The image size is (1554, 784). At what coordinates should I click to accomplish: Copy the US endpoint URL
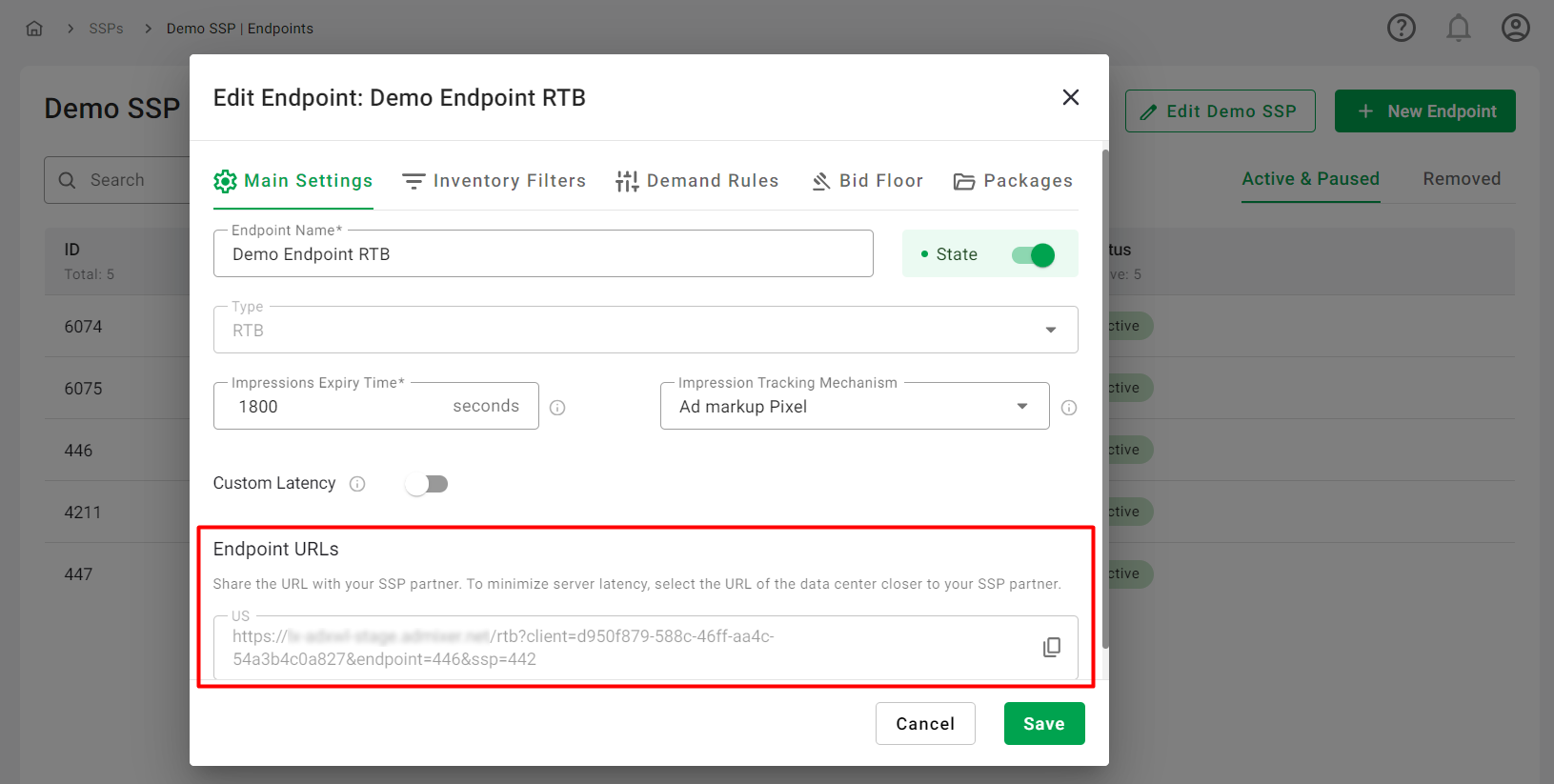tap(1051, 648)
